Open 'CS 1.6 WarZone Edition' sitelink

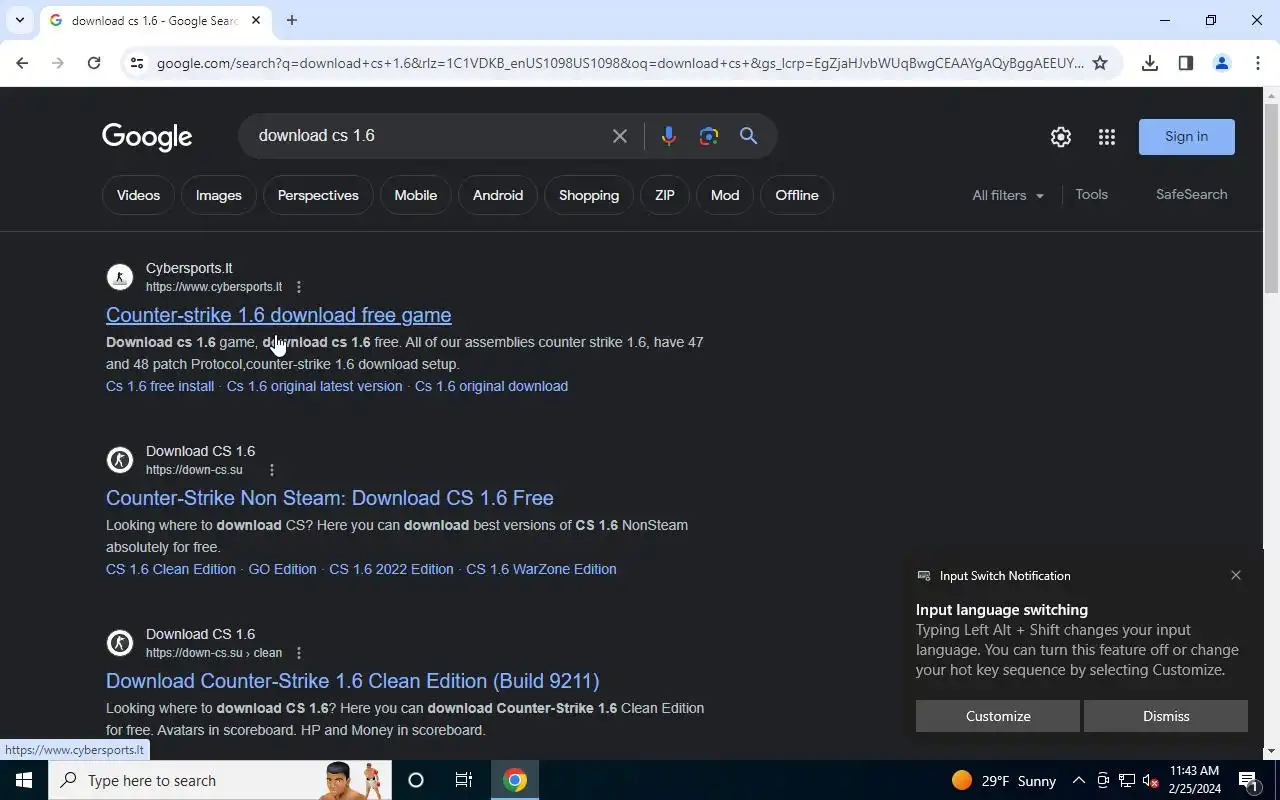[541, 569]
